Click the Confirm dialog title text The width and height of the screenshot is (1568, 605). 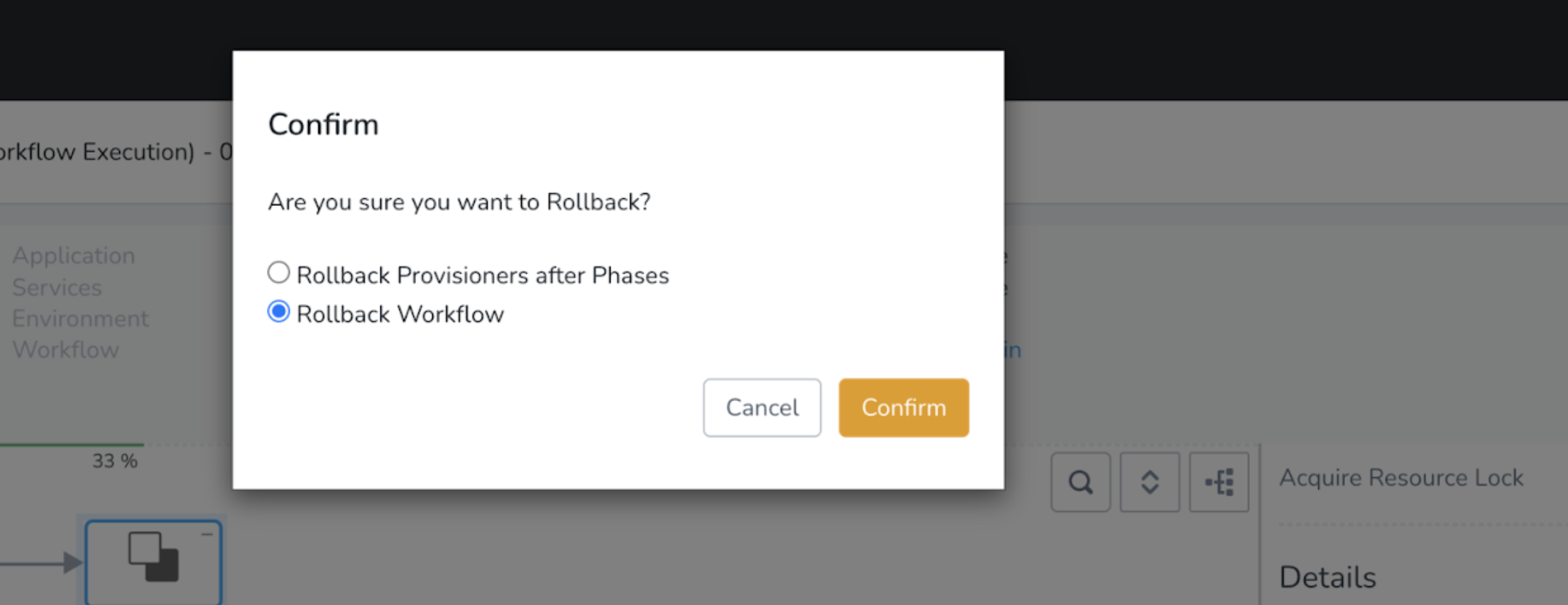coord(323,124)
